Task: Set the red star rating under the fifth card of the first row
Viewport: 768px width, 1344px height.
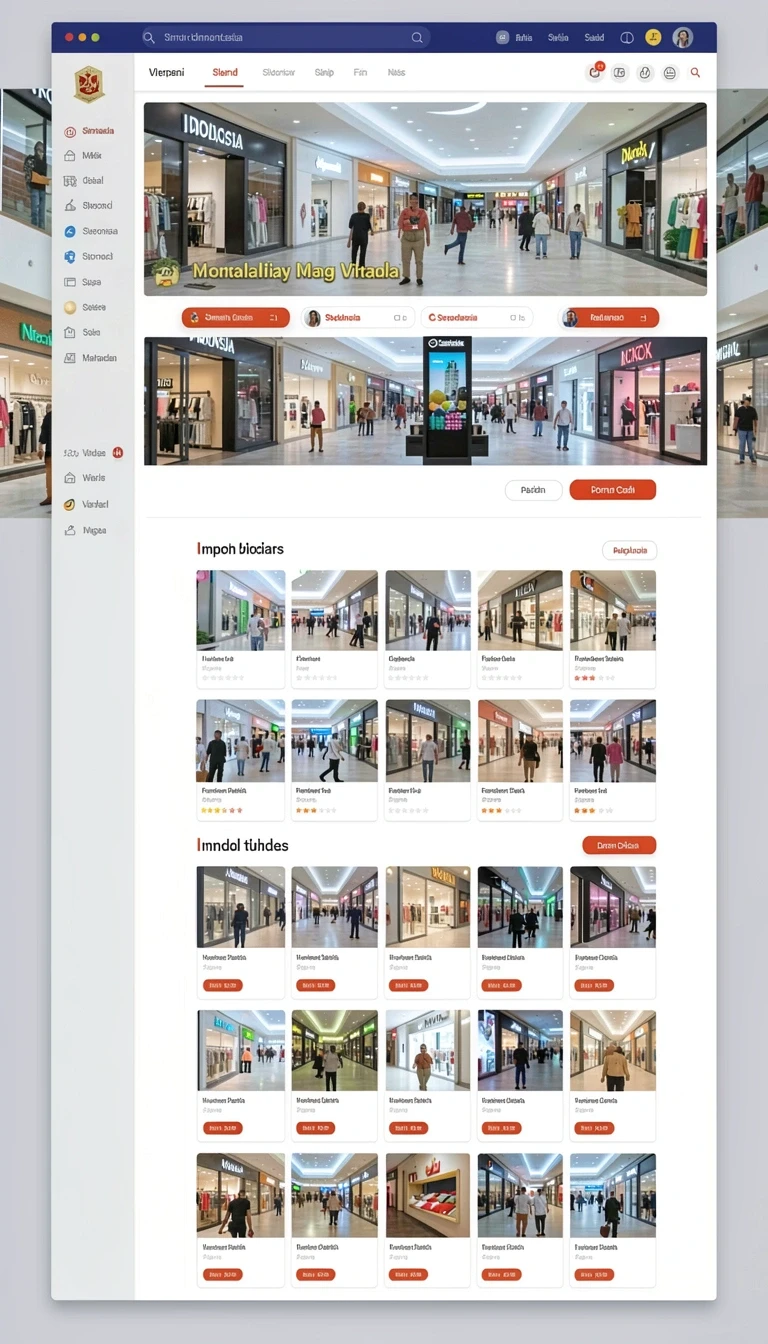Action: tap(592, 677)
